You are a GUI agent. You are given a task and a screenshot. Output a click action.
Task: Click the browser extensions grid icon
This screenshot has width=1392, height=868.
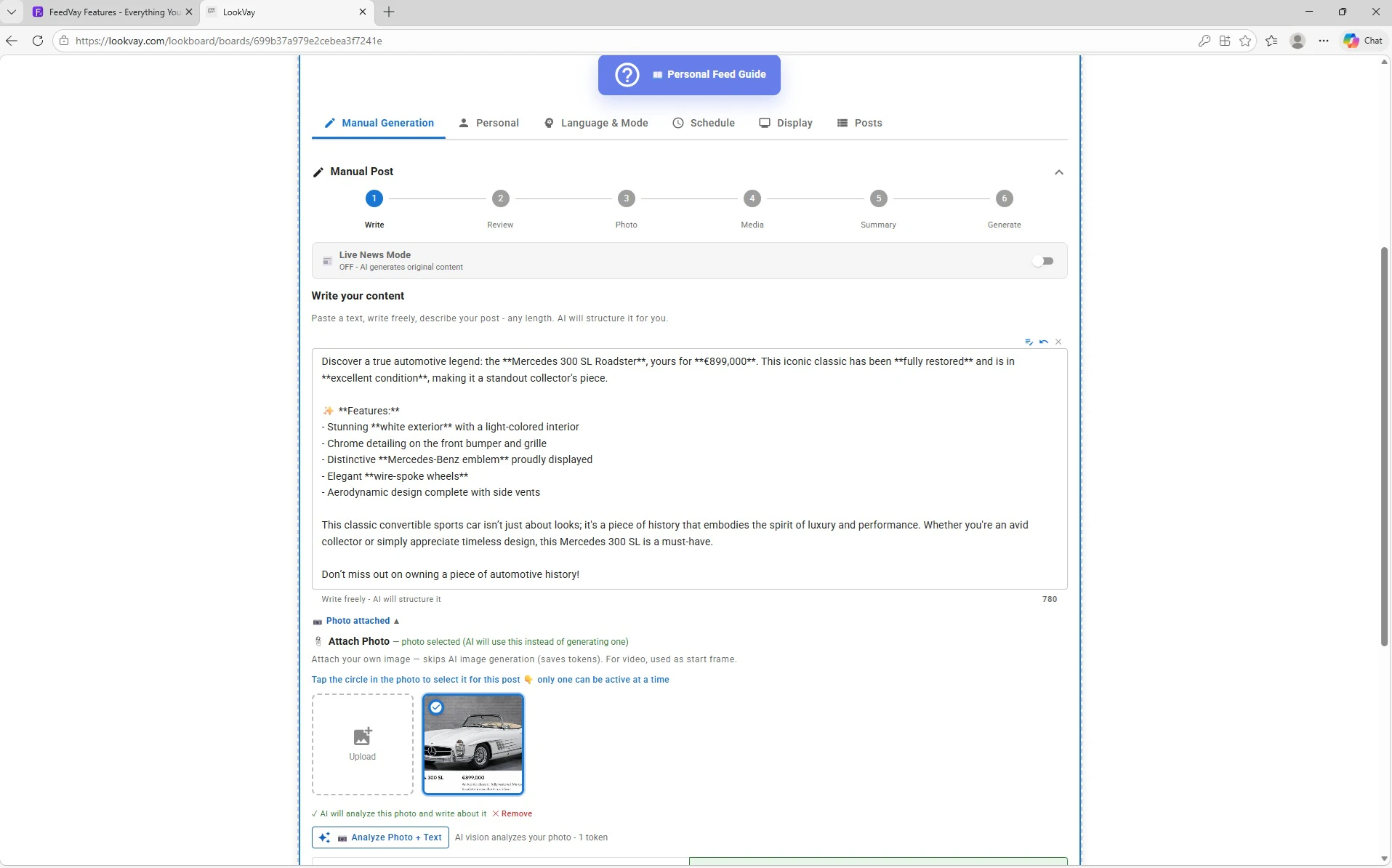pyautogui.click(x=1225, y=41)
